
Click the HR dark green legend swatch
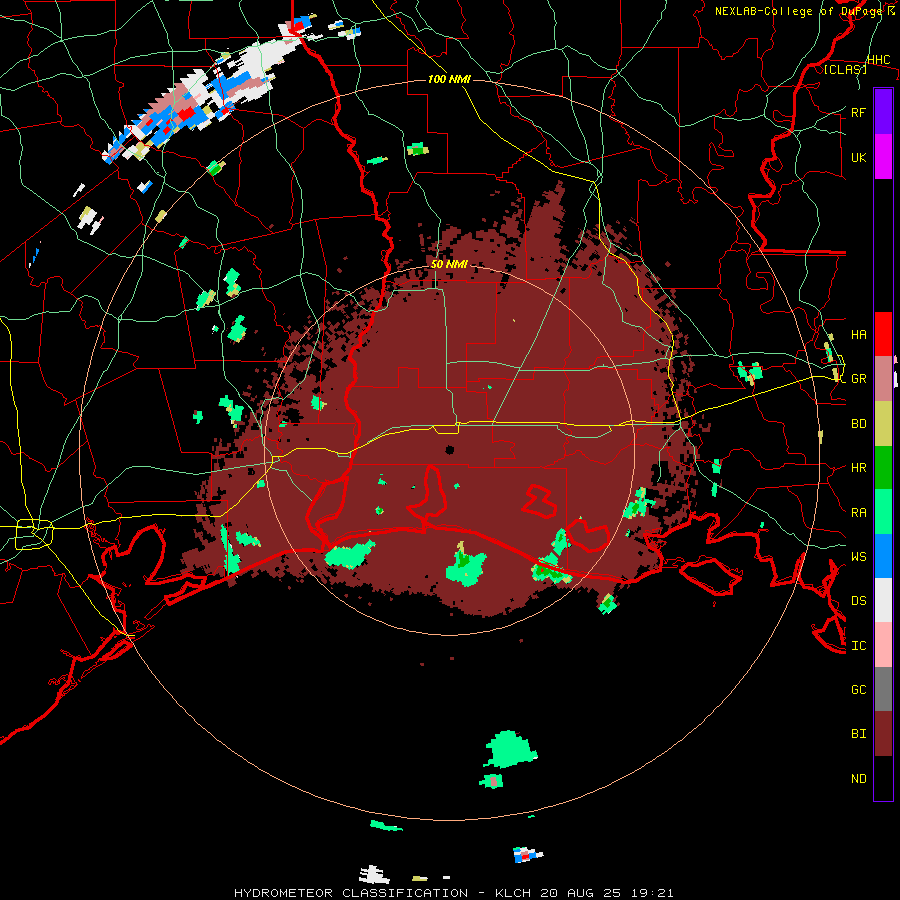[x=883, y=467]
